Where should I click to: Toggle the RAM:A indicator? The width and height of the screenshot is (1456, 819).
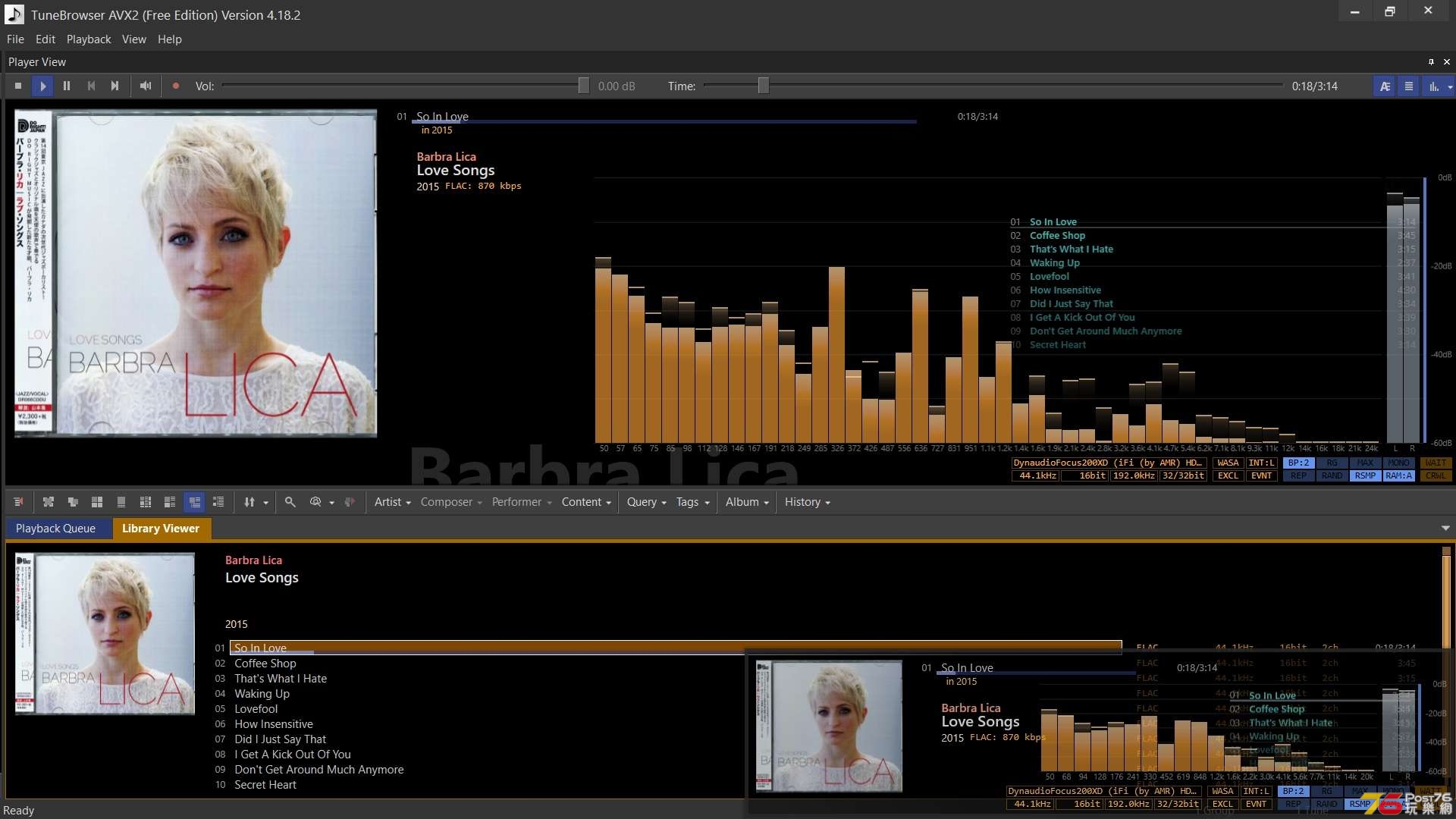[1398, 476]
